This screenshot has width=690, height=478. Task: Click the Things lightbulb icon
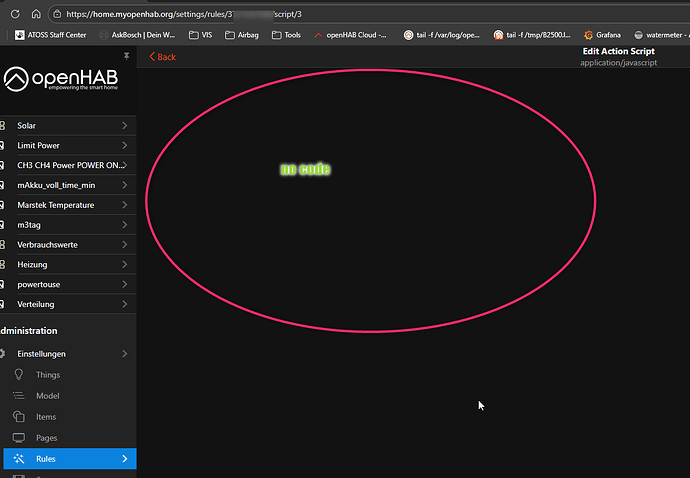point(18,375)
